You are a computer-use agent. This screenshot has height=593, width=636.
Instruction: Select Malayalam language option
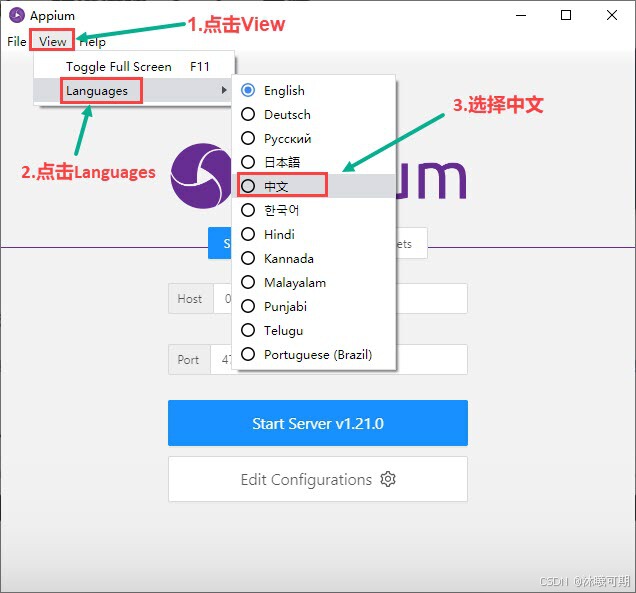pos(314,282)
